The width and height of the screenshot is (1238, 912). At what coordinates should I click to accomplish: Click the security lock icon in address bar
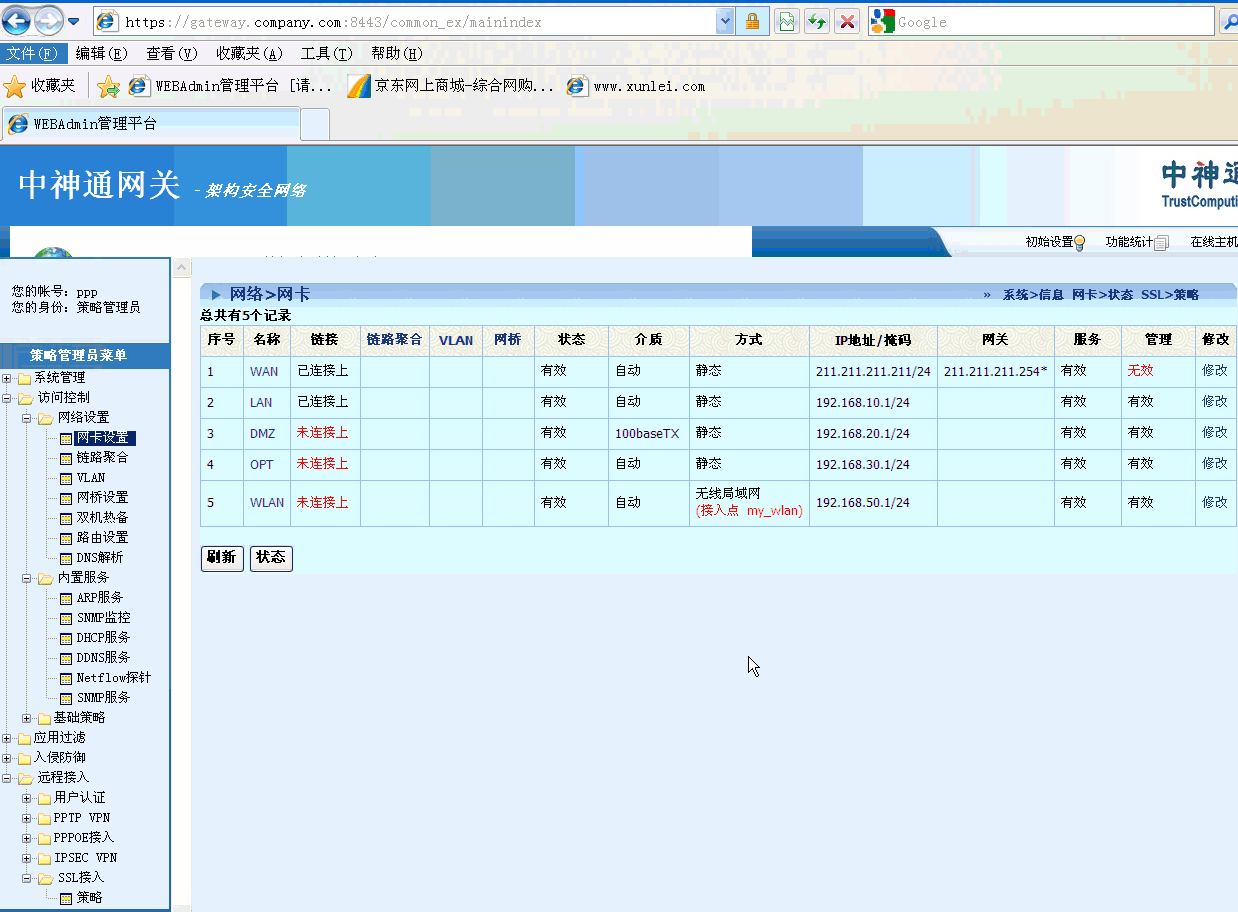(x=752, y=21)
